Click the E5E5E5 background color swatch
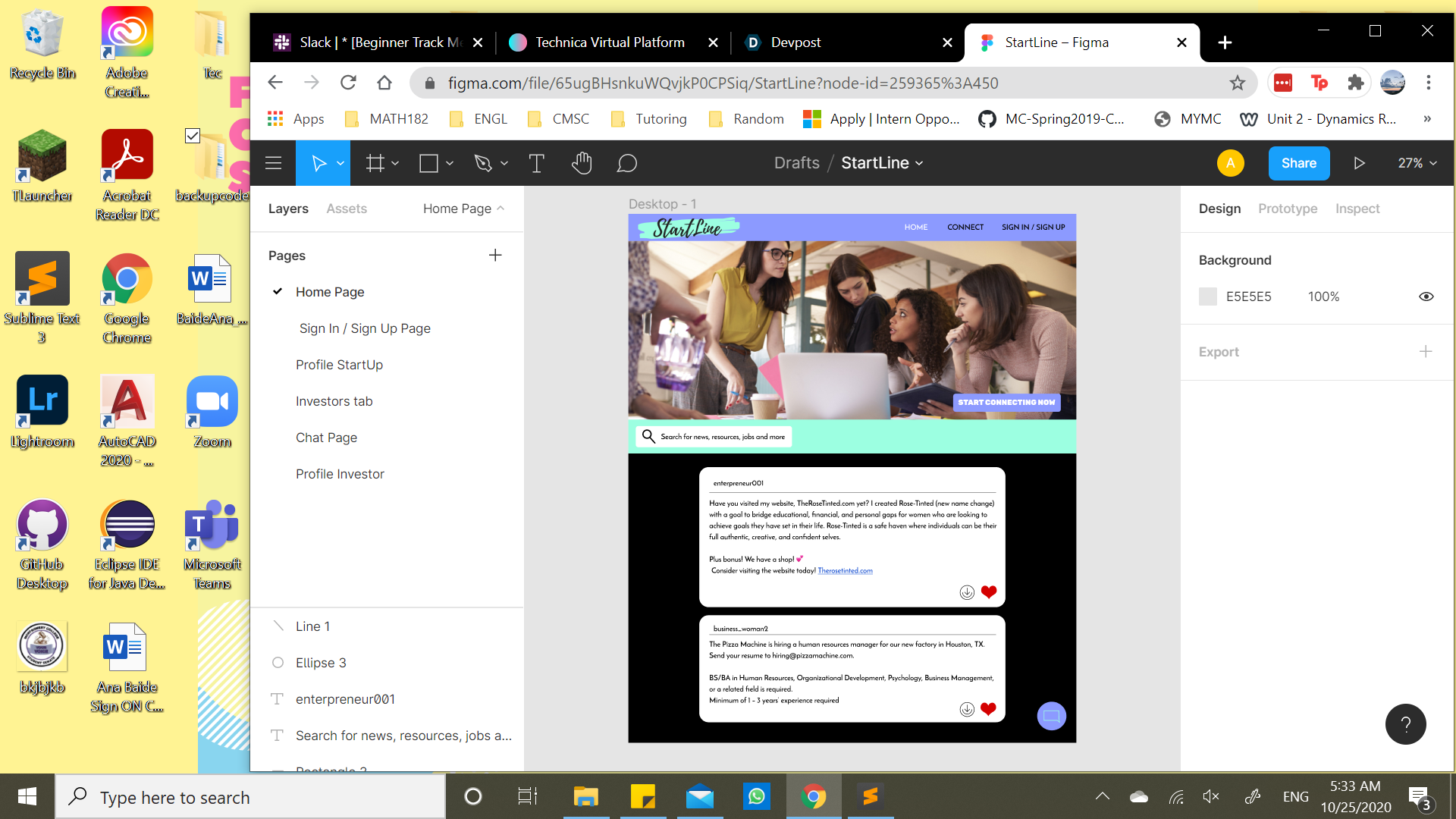The width and height of the screenshot is (1456, 819). pyautogui.click(x=1208, y=297)
